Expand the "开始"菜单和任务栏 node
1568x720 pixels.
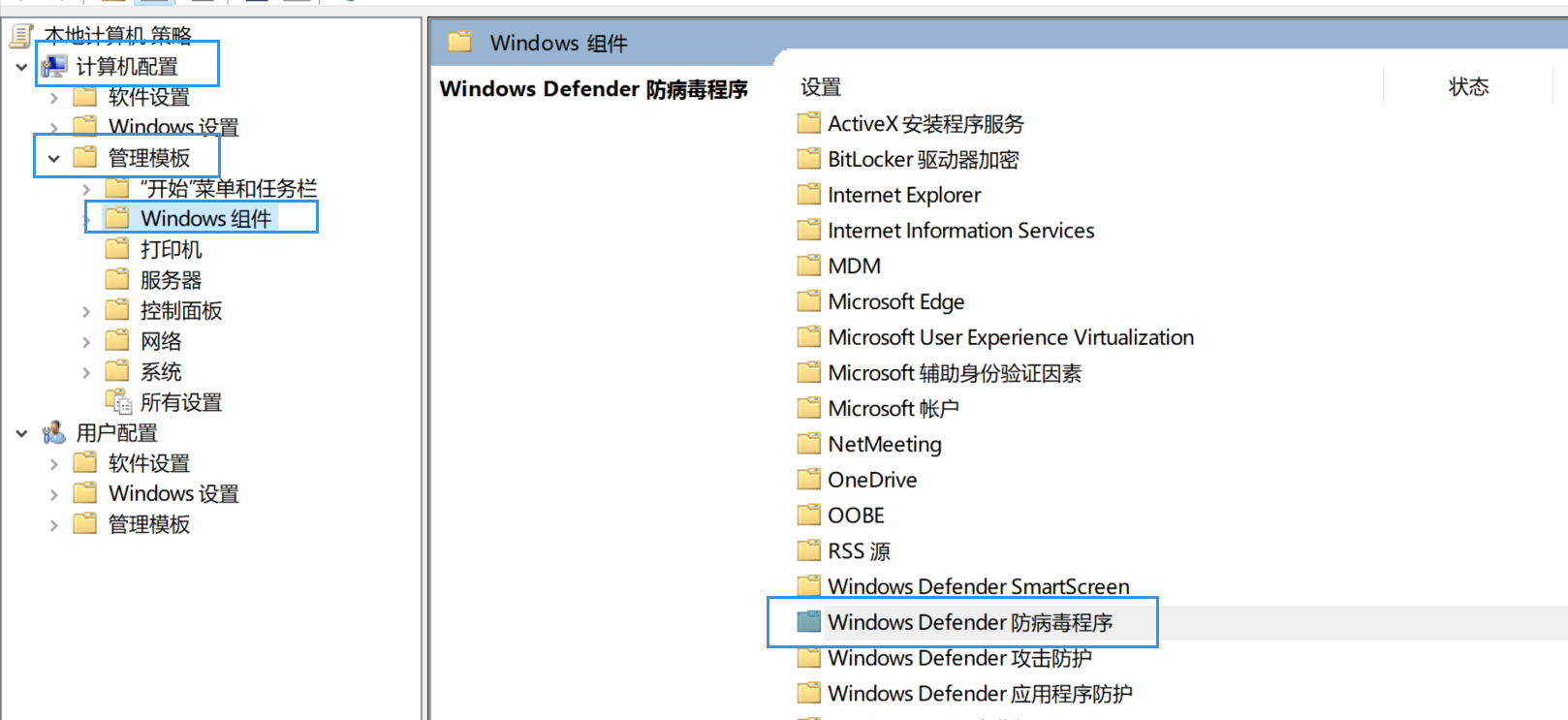86,189
